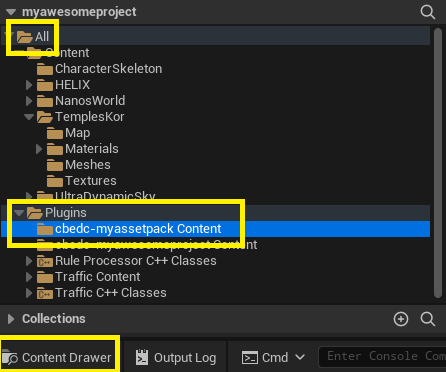Click the Traffic C++ Classes folder icon
This screenshot has width=446, height=372.
[45, 293]
